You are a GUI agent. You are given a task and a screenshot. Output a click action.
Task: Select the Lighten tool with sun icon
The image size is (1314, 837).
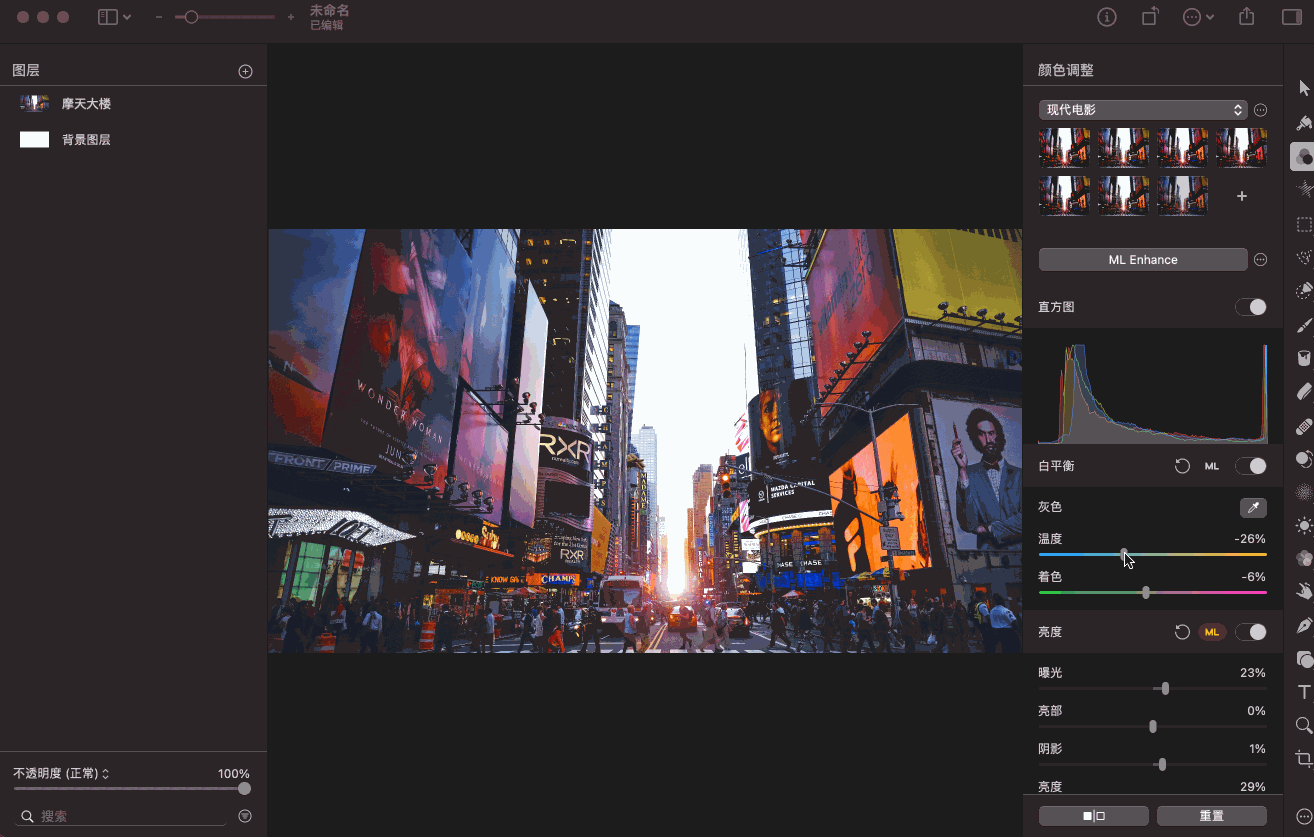click(x=1304, y=525)
